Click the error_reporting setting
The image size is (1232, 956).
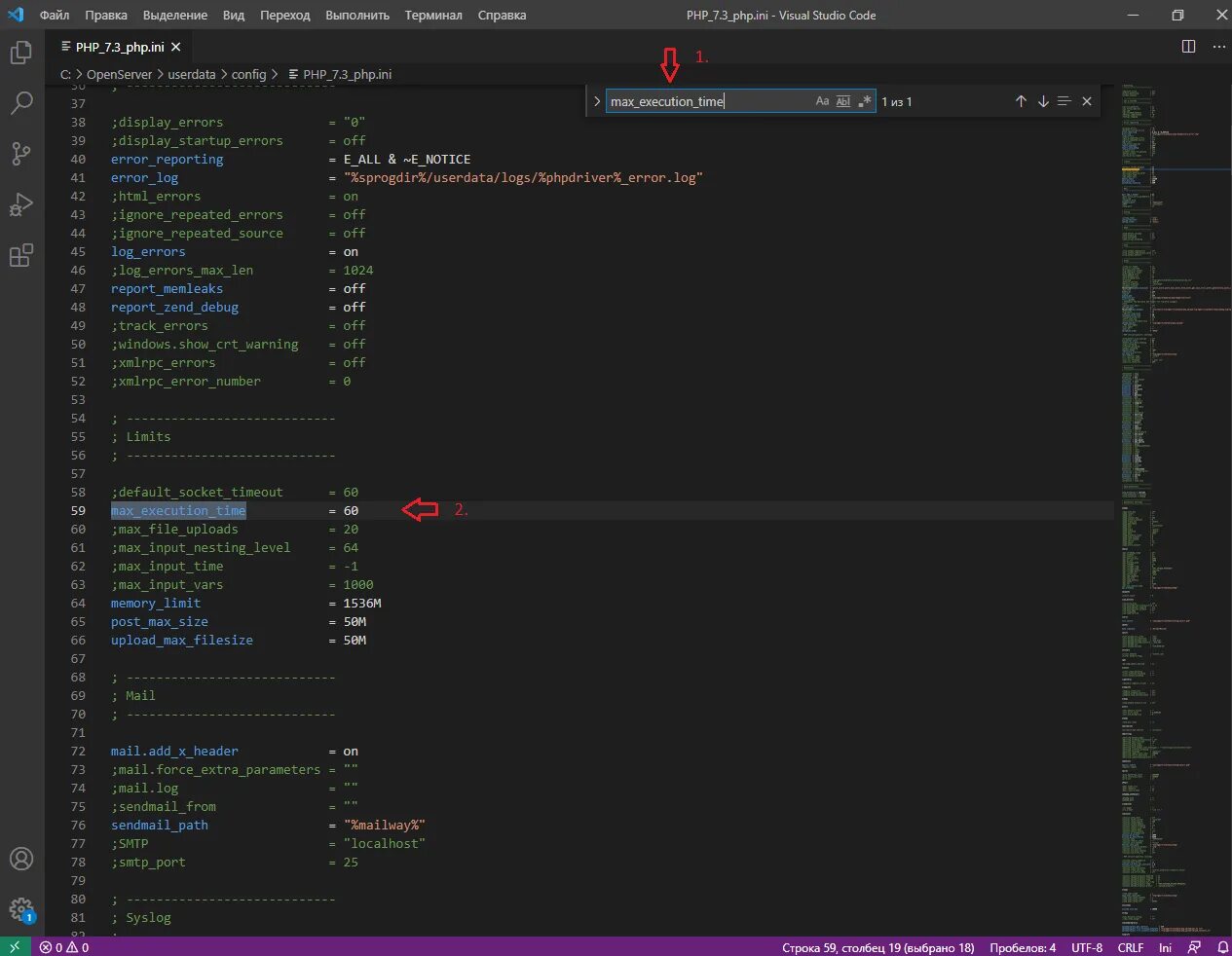coord(168,159)
